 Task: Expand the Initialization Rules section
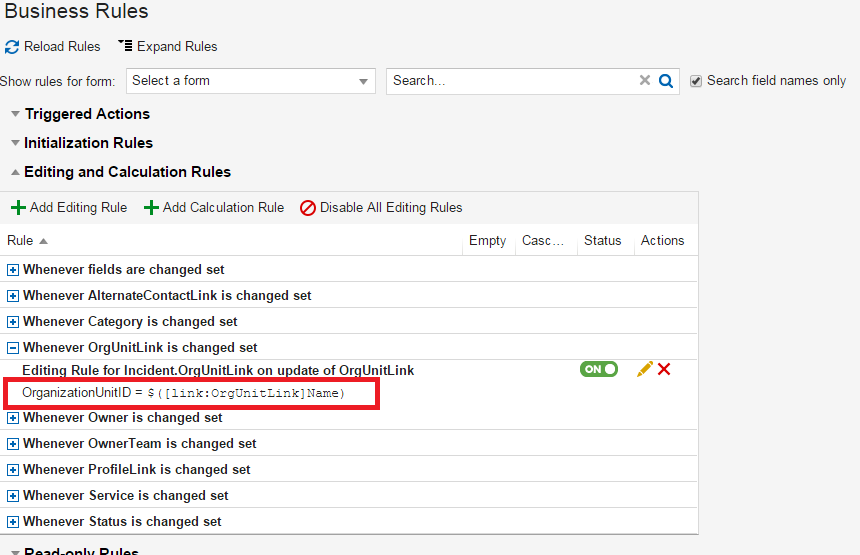15,143
